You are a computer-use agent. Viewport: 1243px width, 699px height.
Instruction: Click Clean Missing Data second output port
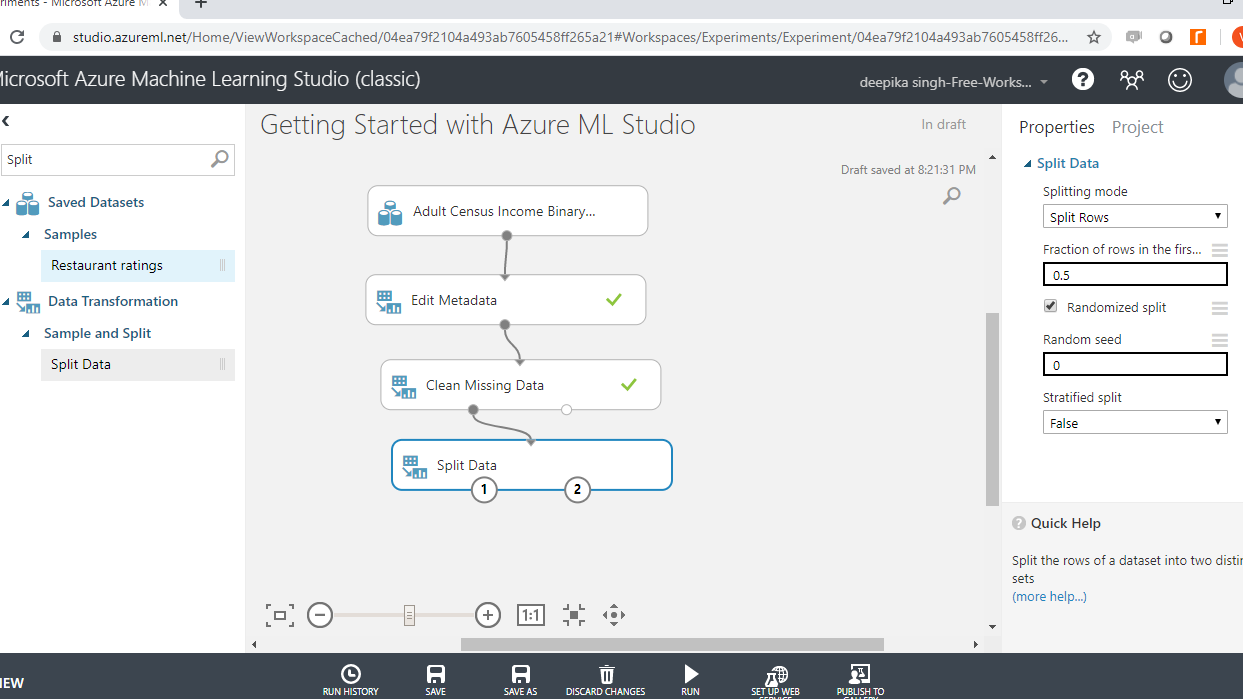tap(567, 409)
